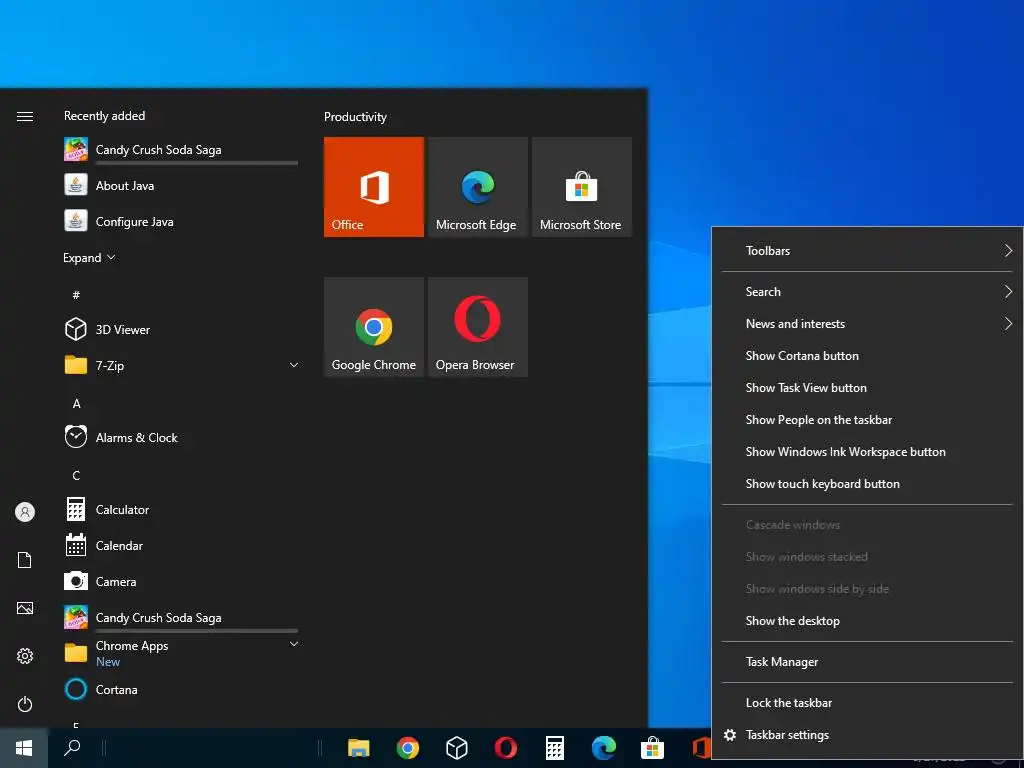This screenshot has width=1024, height=768.
Task: Open Pictures icon in Start sidebar
Action: (25, 608)
